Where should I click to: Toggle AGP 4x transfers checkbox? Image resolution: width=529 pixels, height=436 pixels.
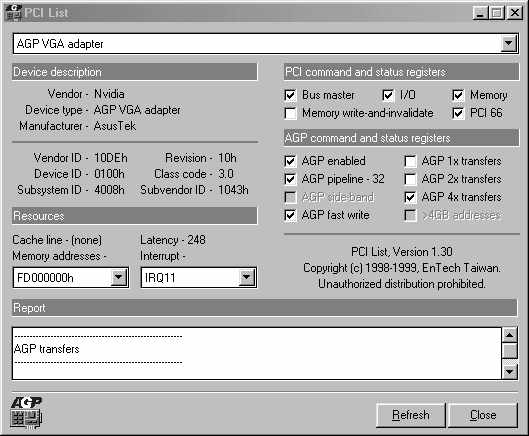coord(410,197)
